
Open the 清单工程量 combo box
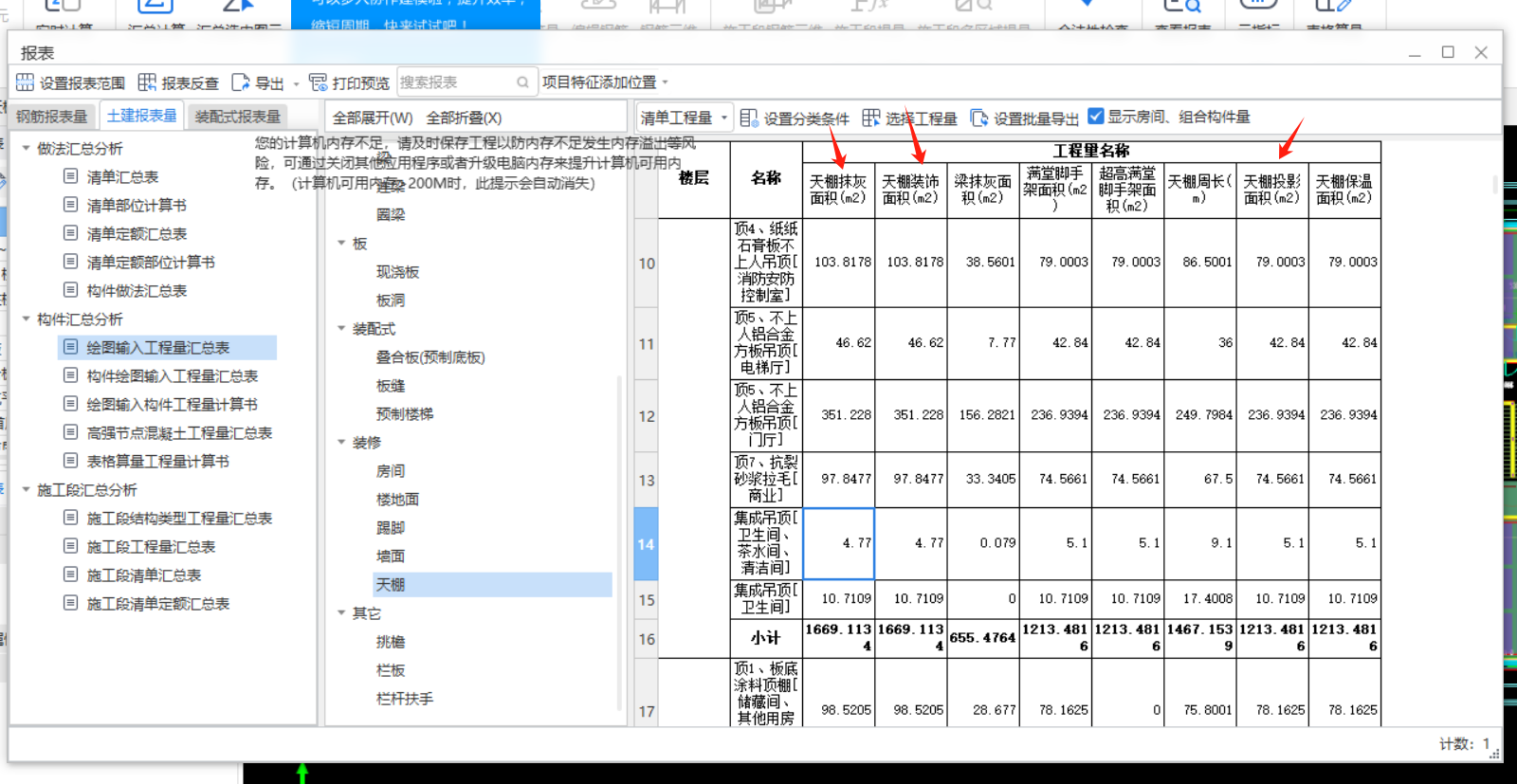pyautogui.click(x=684, y=118)
